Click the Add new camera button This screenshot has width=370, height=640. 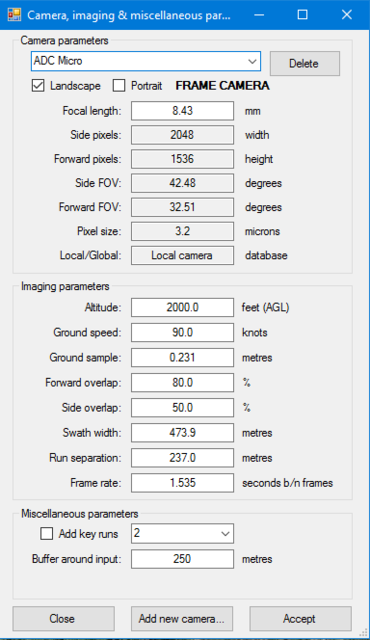click(x=182, y=618)
